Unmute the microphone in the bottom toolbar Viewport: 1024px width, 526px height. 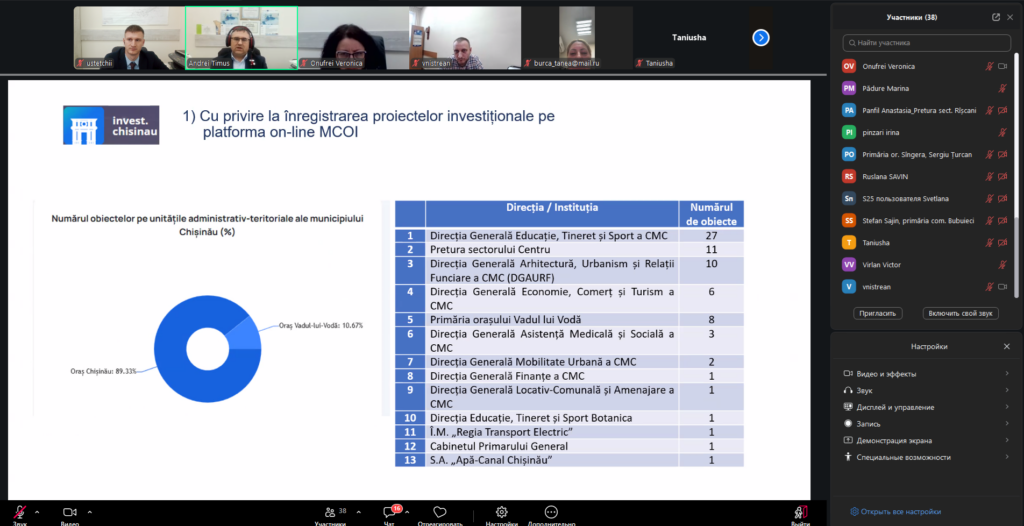point(20,512)
